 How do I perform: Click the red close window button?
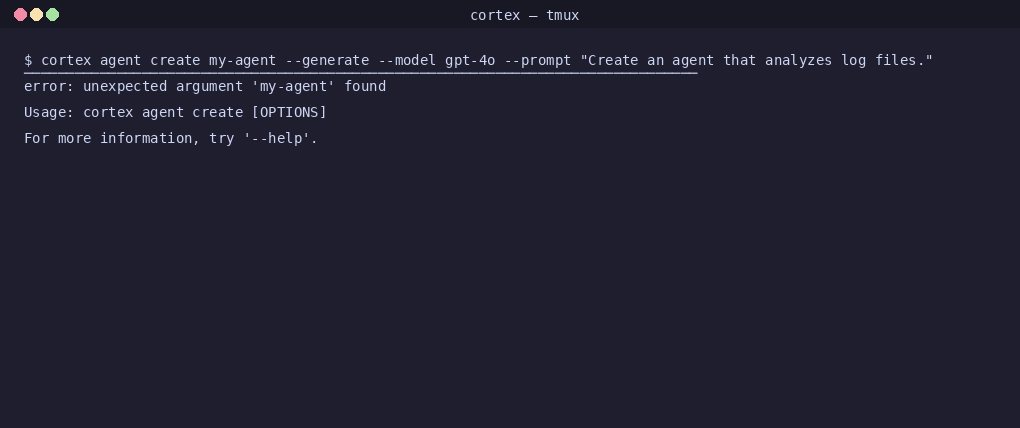tap(20, 15)
